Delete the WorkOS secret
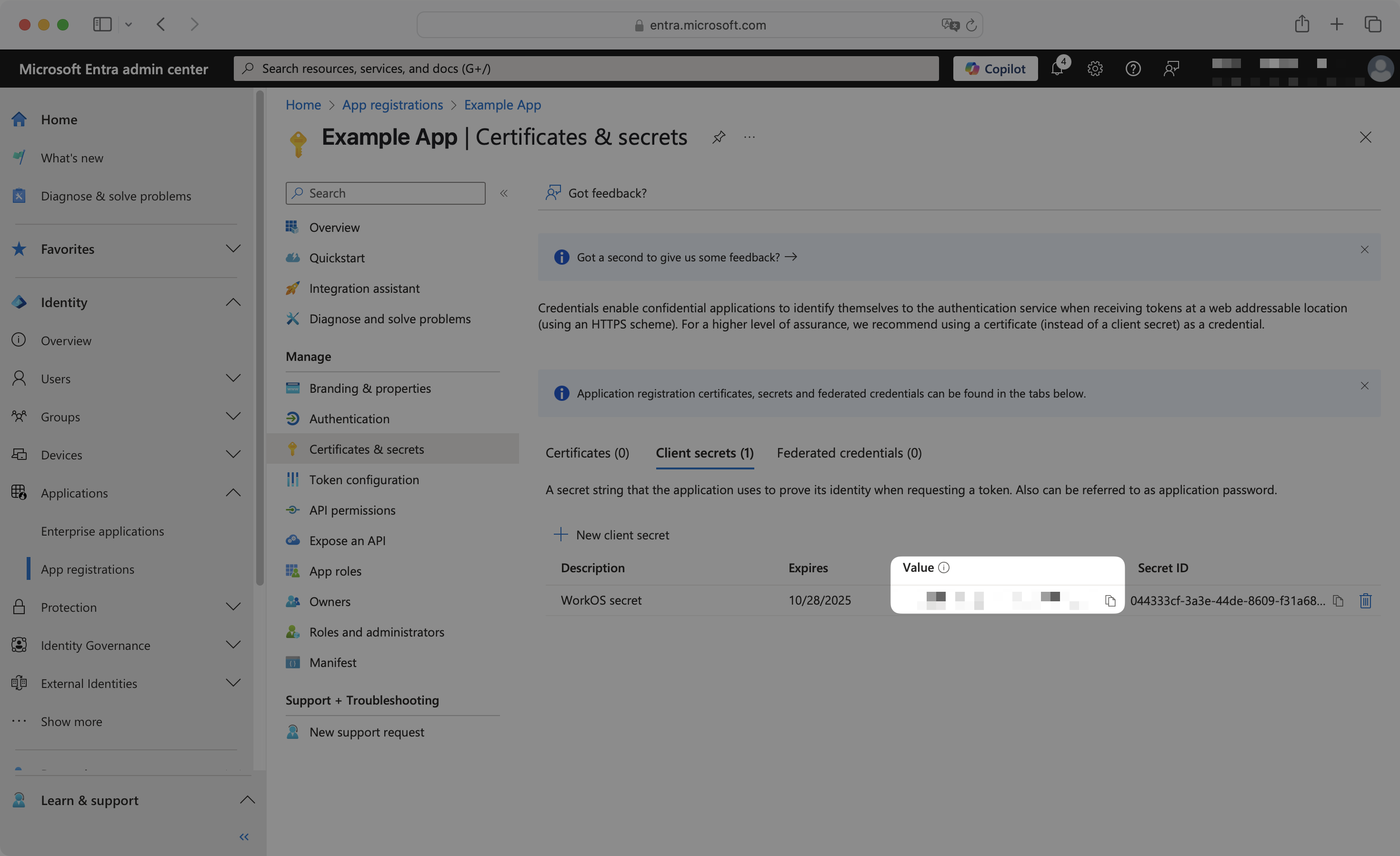Image resolution: width=1400 pixels, height=856 pixels. [x=1366, y=601]
